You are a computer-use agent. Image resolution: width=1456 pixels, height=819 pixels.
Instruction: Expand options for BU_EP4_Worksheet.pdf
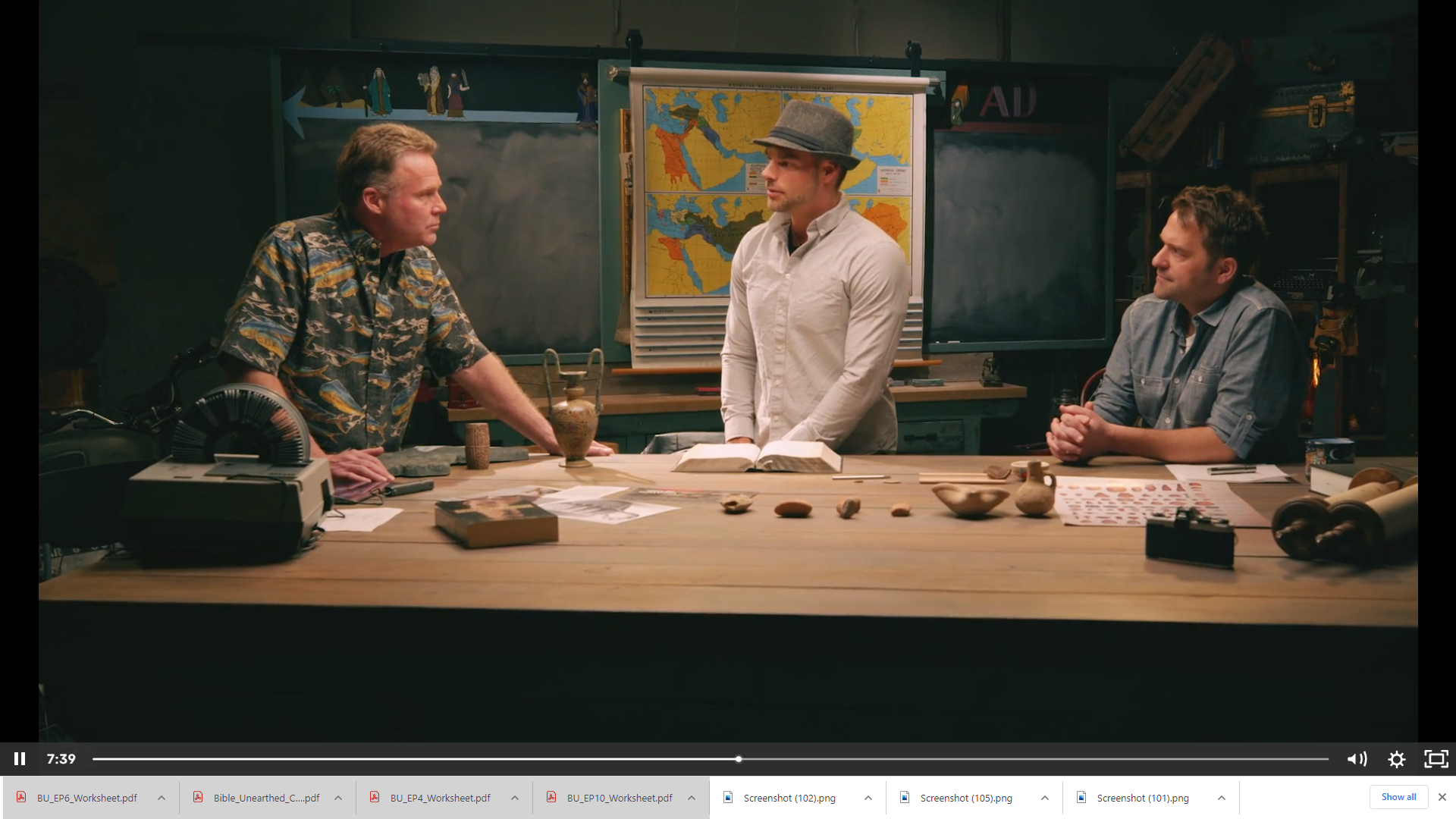click(515, 798)
